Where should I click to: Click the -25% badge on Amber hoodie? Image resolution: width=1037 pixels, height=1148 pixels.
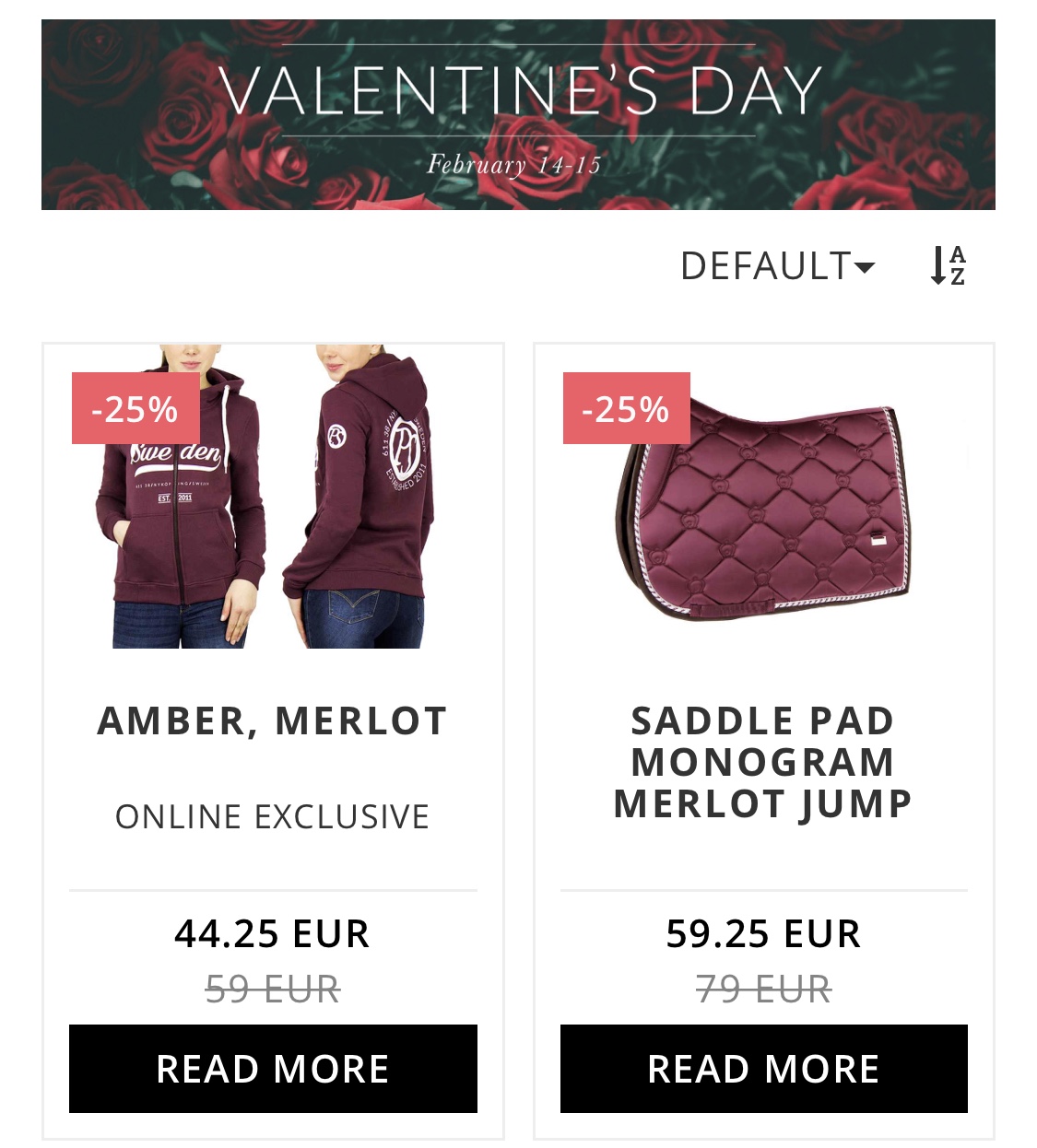[136, 408]
